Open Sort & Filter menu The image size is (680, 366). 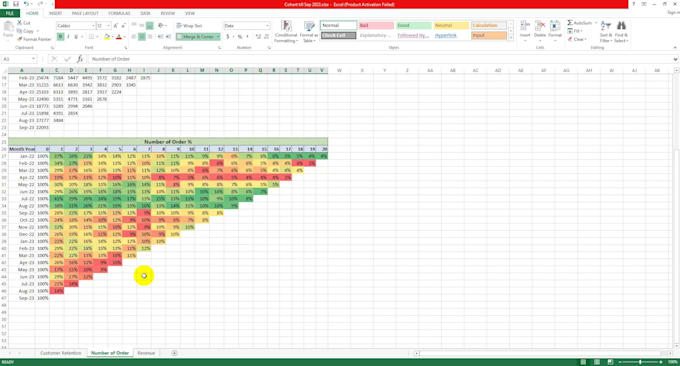[x=605, y=31]
